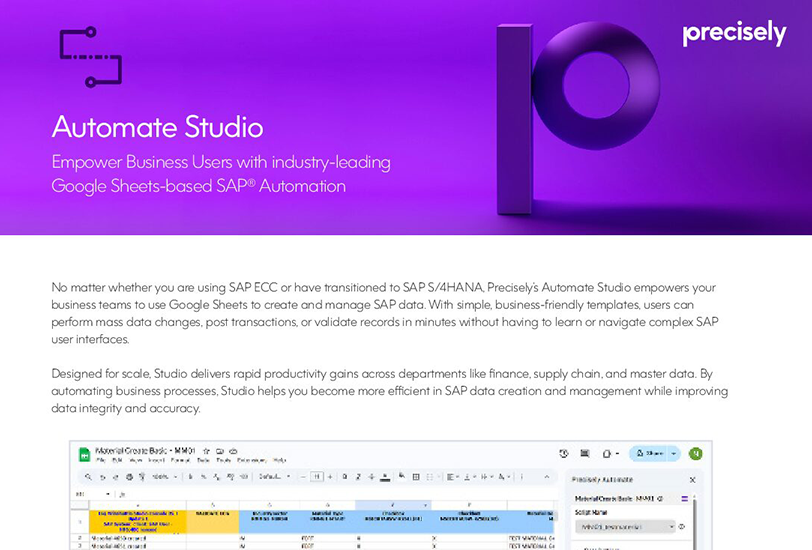Open the zoom level dropdown
The image size is (812, 550).
165,477
